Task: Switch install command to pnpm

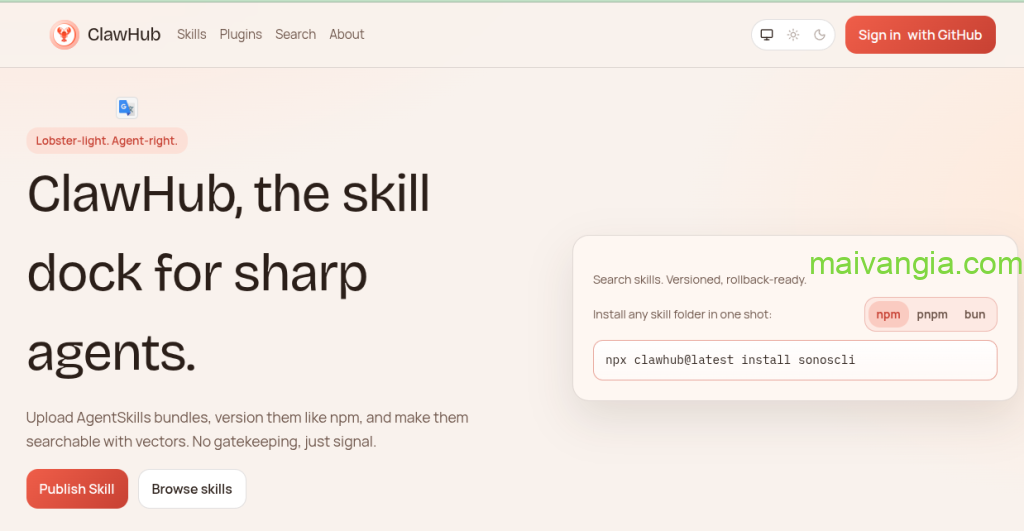Action: pos(932,314)
